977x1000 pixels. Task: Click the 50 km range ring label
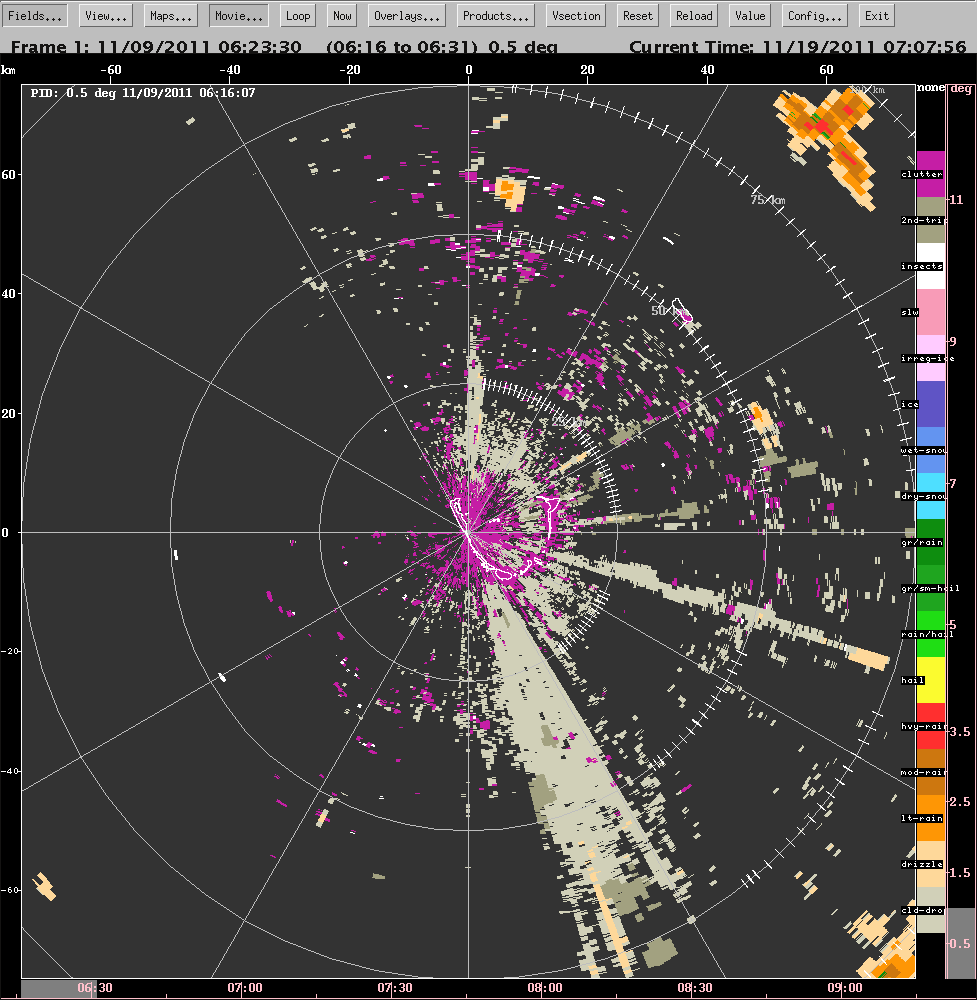(668, 311)
